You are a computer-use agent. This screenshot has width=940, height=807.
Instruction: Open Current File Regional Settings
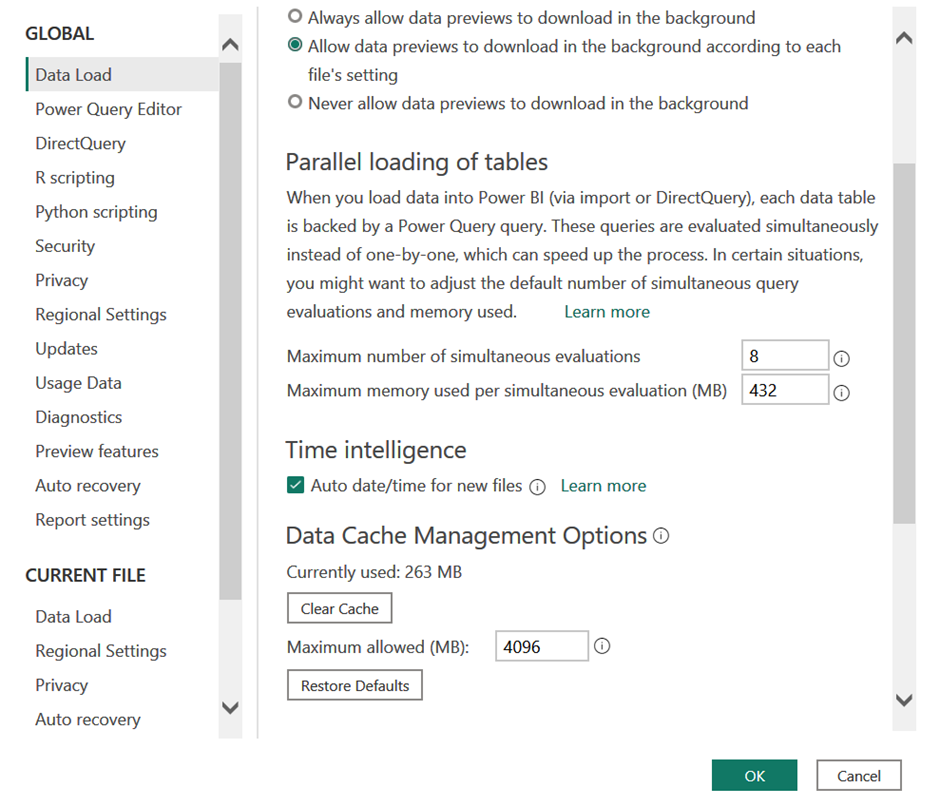(x=101, y=651)
